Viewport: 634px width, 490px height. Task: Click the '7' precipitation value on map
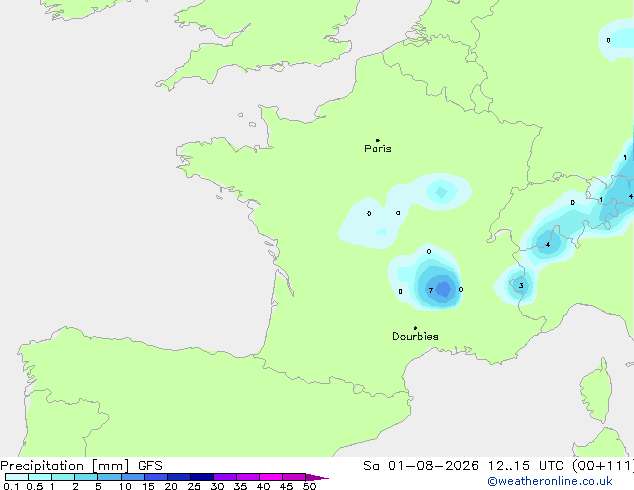[x=431, y=290]
